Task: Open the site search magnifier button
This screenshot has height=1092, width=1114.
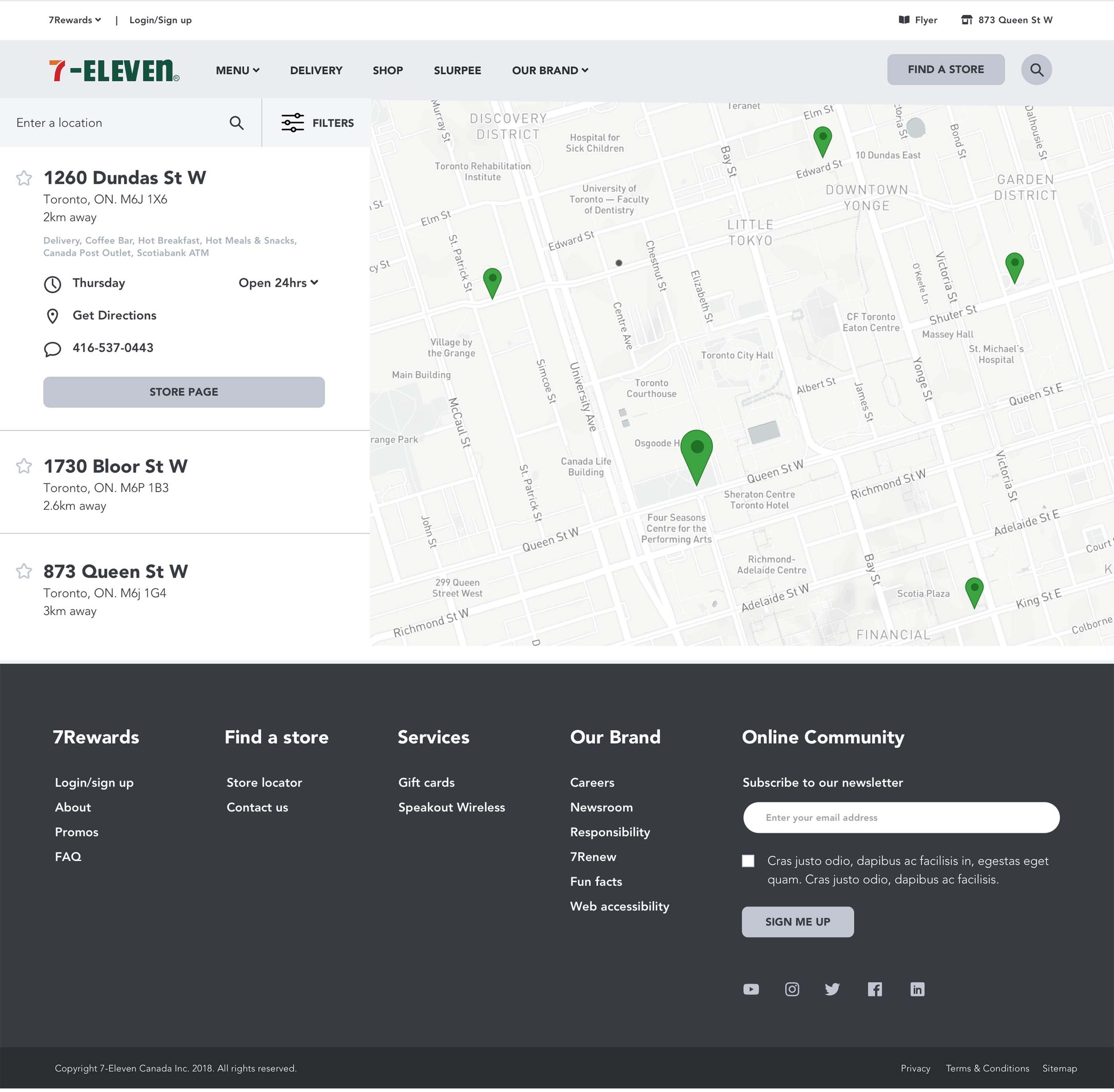Action: coord(1036,70)
